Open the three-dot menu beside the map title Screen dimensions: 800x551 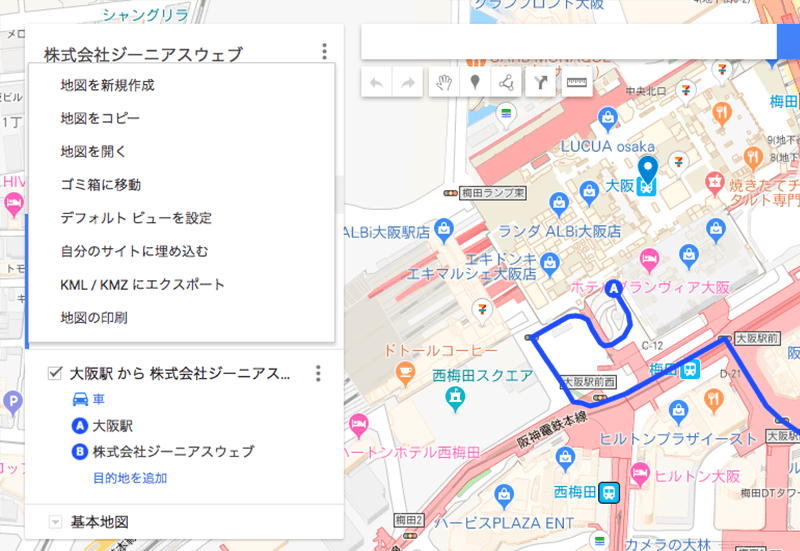point(324,52)
